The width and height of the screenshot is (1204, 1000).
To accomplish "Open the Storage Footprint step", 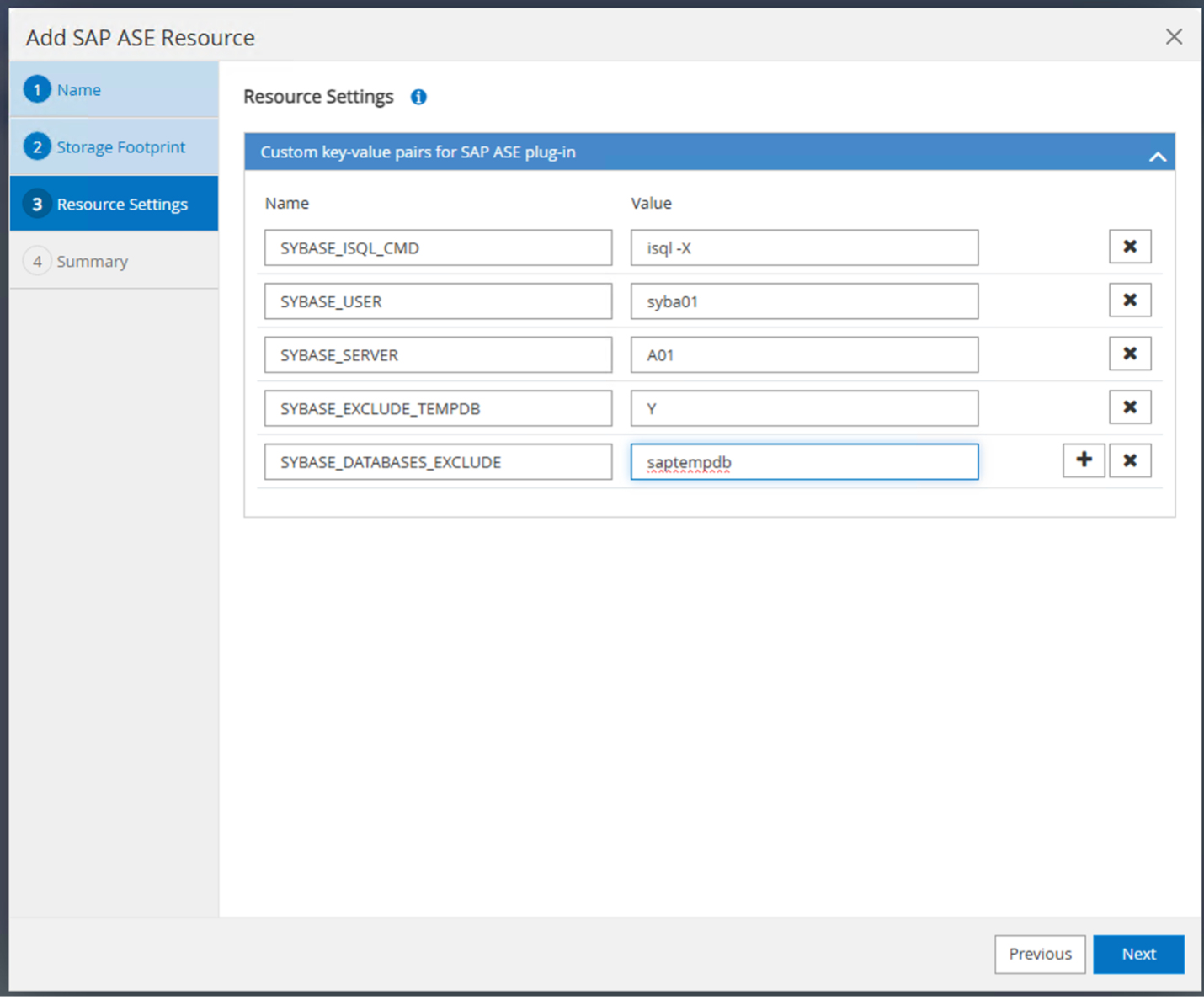I will coord(120,147).
